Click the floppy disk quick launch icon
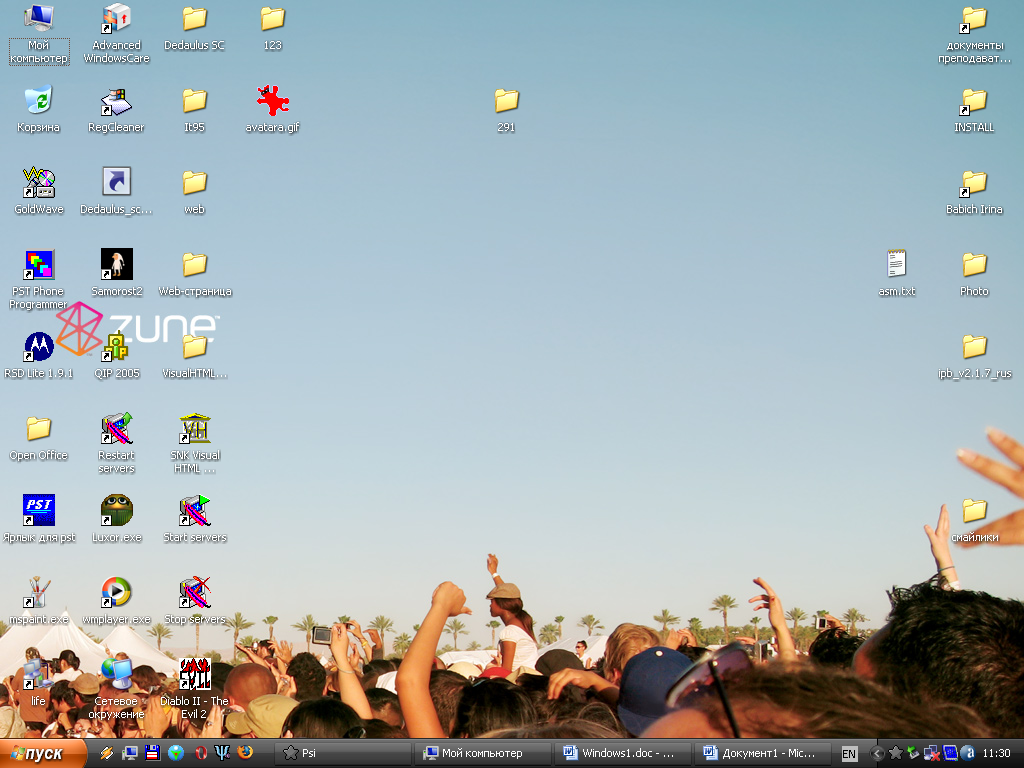Image resolution: width=1024 pixels, height=768 pixels. tap(153, 753)
